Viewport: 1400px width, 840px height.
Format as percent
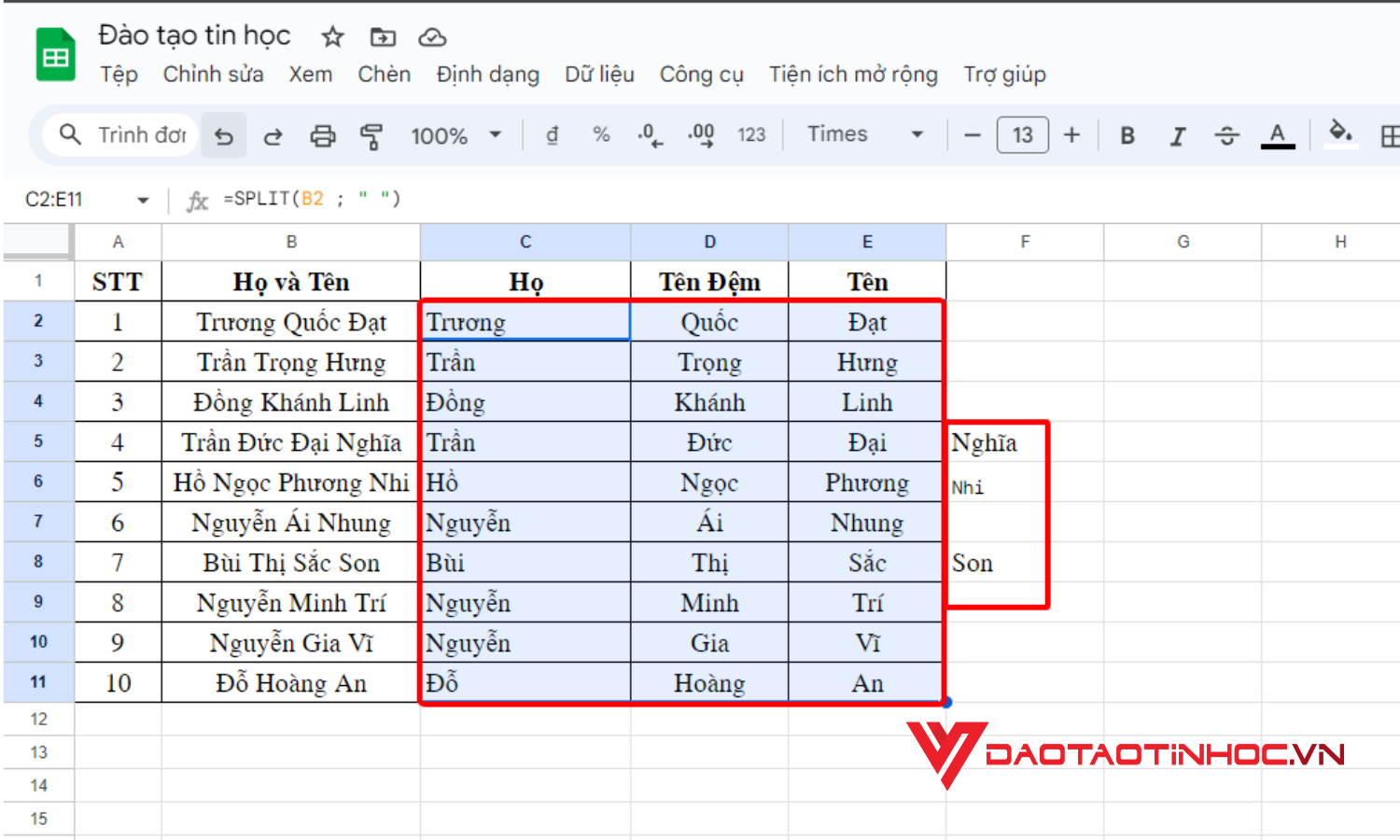(601, 135)
